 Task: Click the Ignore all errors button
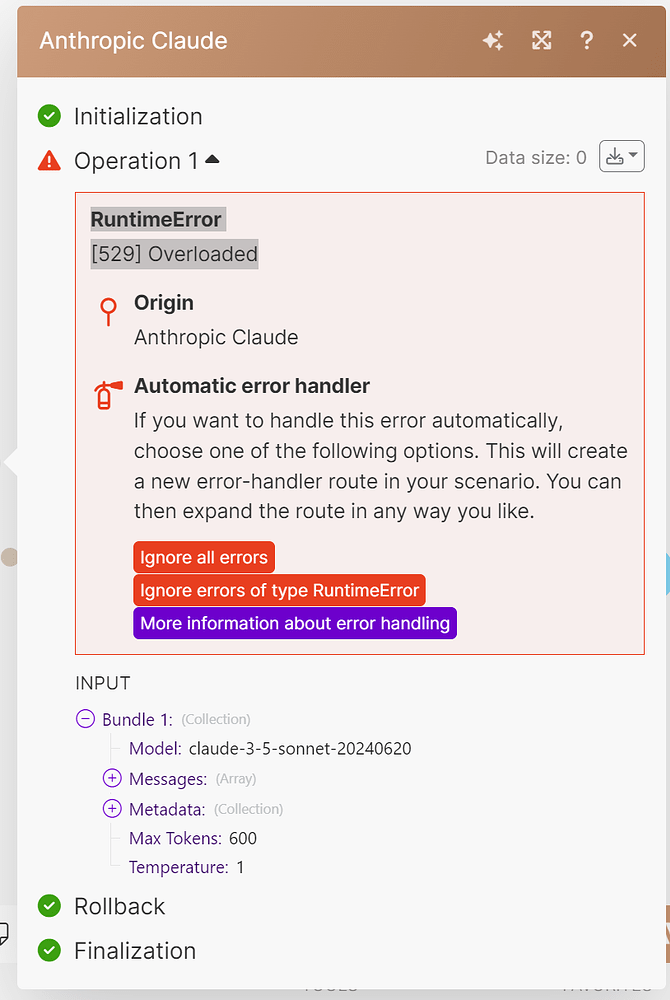[x=204, y=557]
